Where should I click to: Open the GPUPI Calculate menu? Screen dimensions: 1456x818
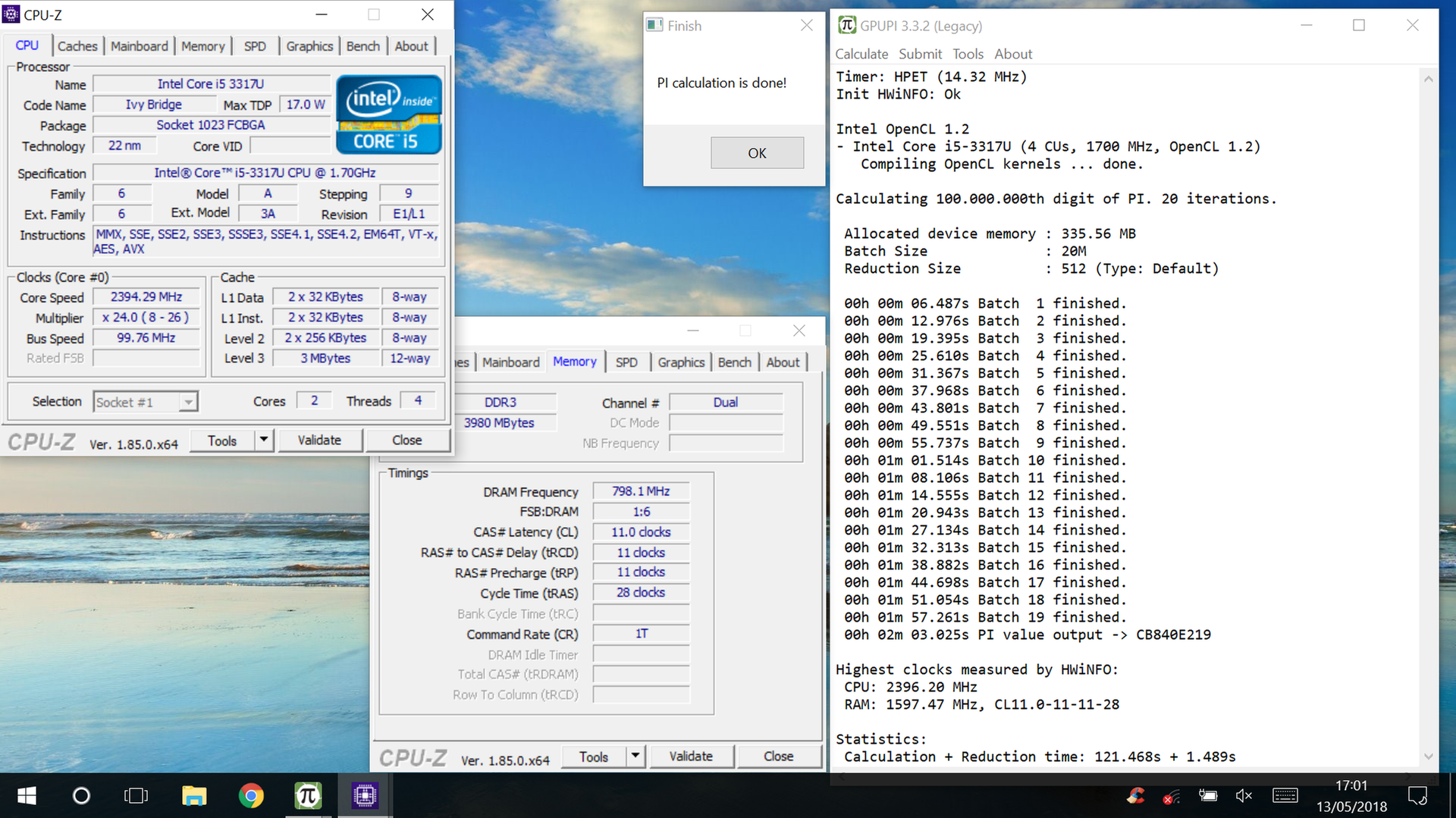(861, 54)
